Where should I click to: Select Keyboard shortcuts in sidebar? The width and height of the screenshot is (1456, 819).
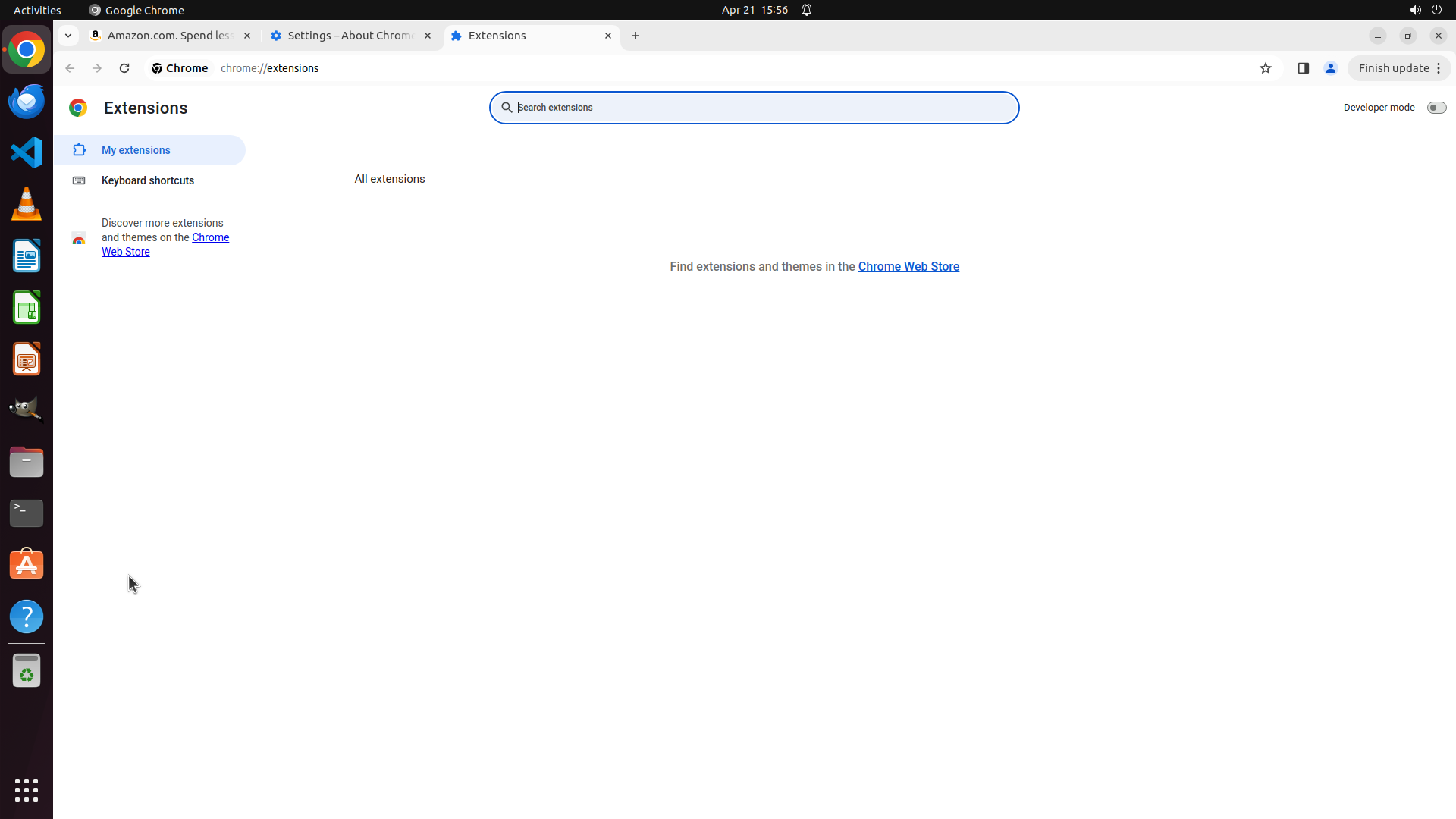(148, 180)
